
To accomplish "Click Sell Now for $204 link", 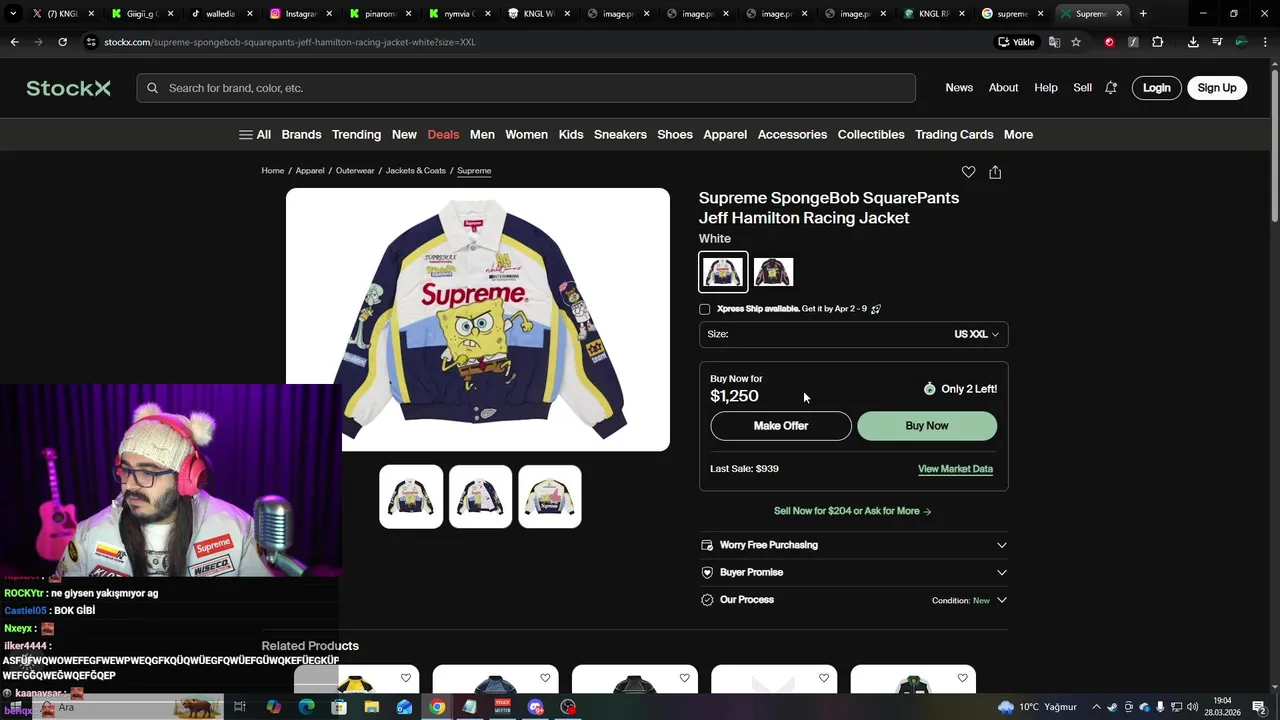I will click(853, 511).
